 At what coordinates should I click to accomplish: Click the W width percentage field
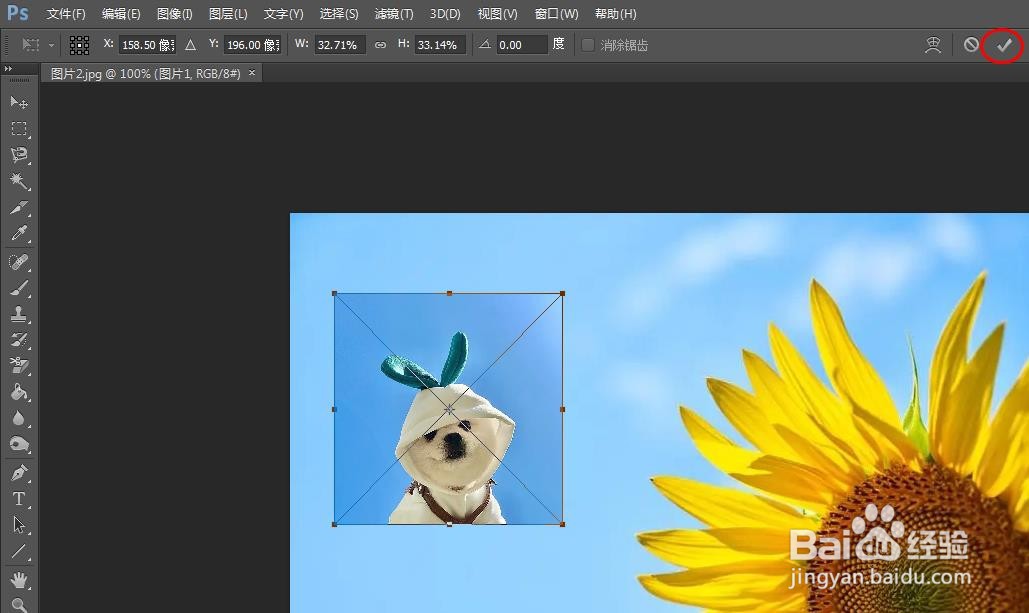pyautogui.click(x=340, y=45)
